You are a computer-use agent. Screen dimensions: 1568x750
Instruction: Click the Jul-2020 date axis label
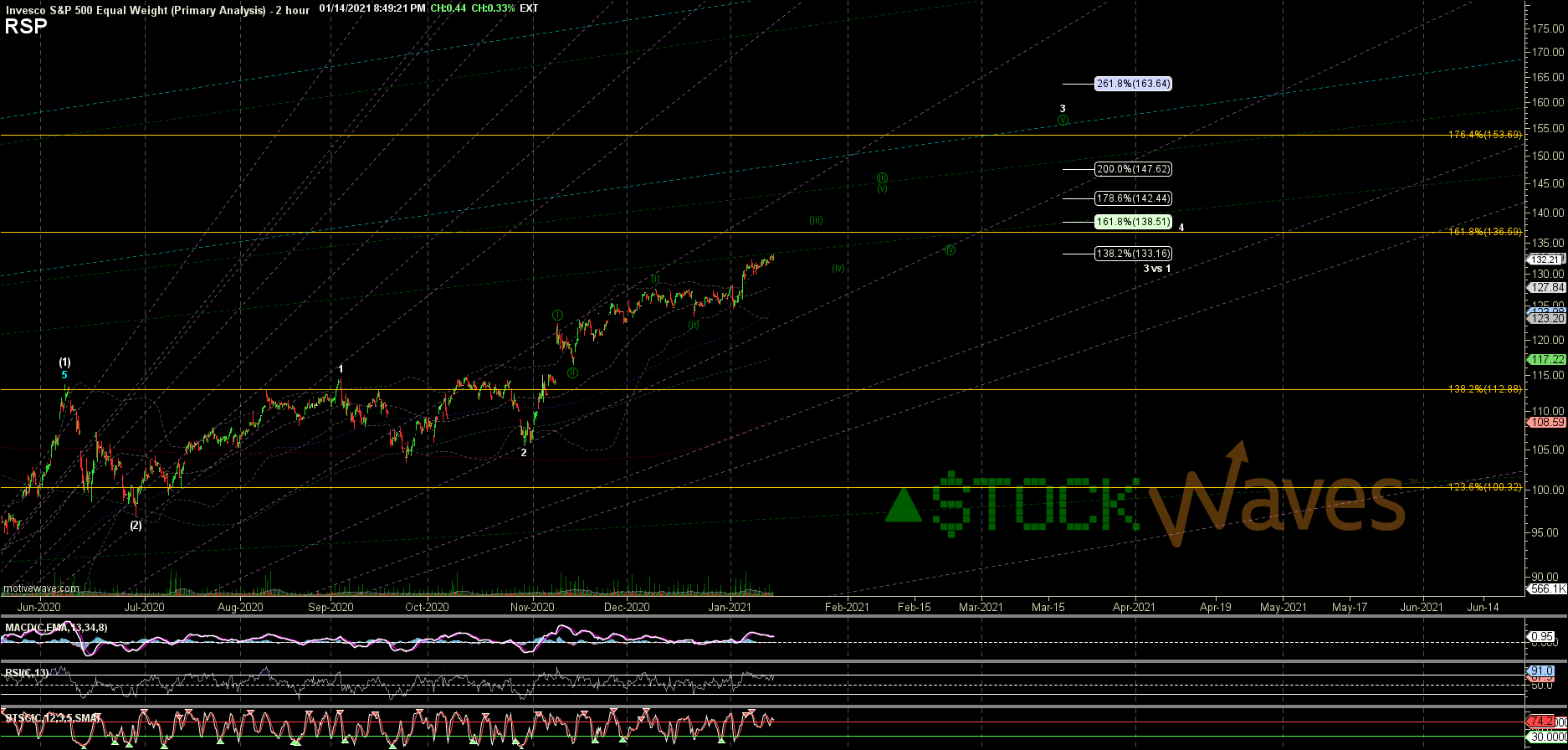144,607
